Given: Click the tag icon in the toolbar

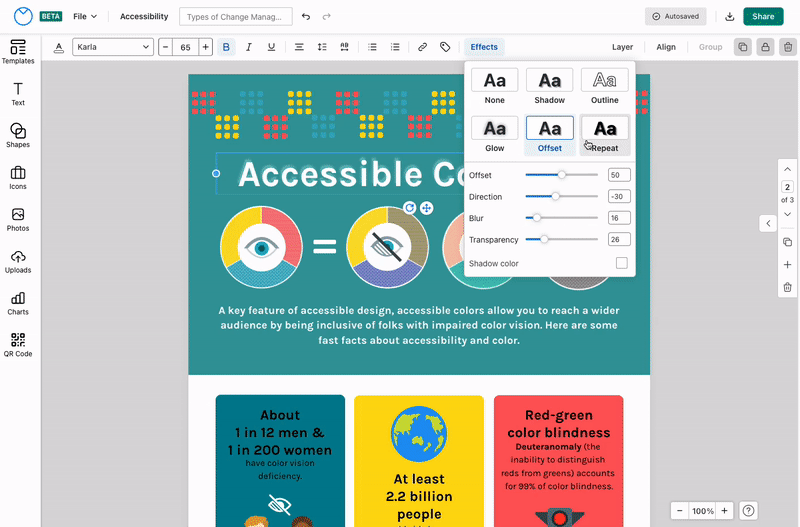Looking at the screenshot, I should click(x=445, y=47).
